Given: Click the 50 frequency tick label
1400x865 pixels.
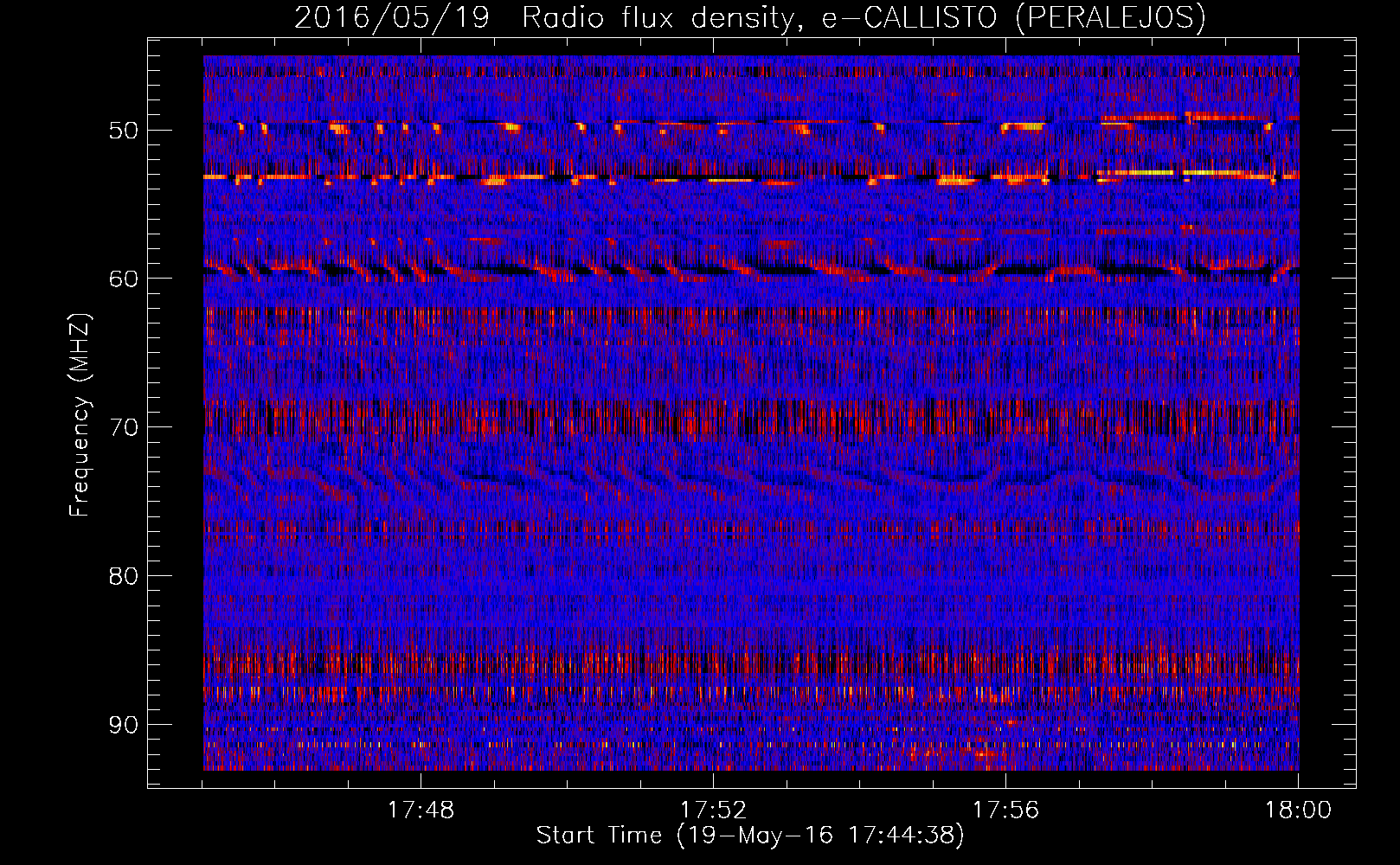Looking at the screenshot, I should click(123, 131).
